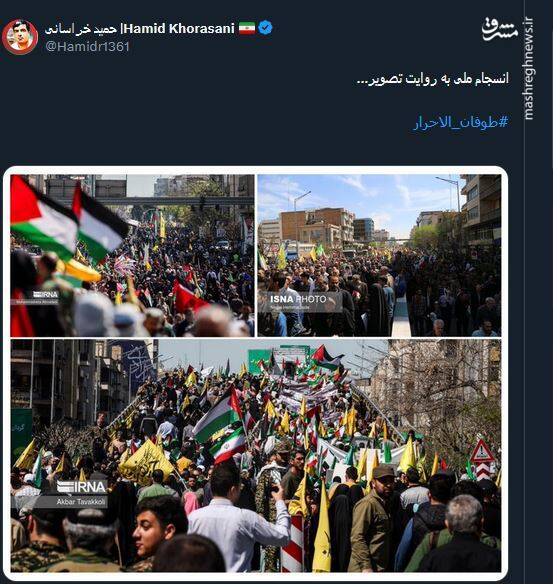This screenshot has height=584, width=553.
Task: Click the Iran flag emoji
Action: click(247, 28)
